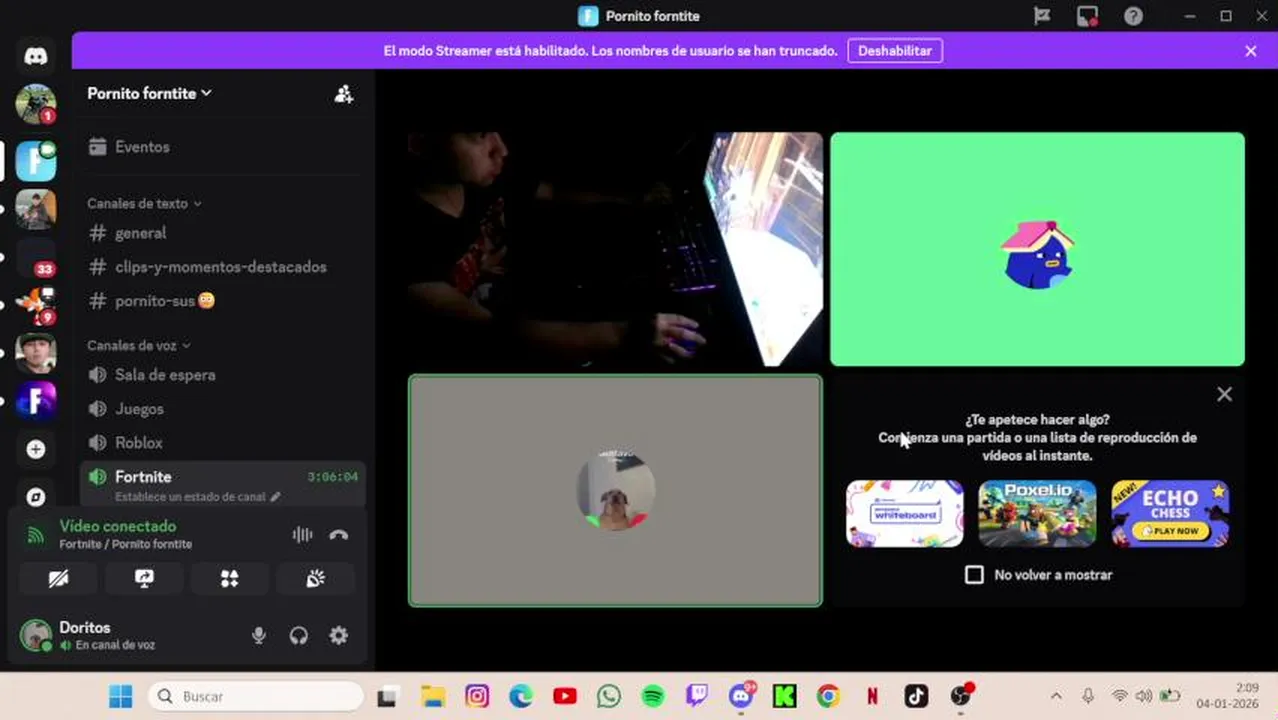Click the add a server plus icon
Viewport: 1278px width, 720px height.
[x=36, y=449]
